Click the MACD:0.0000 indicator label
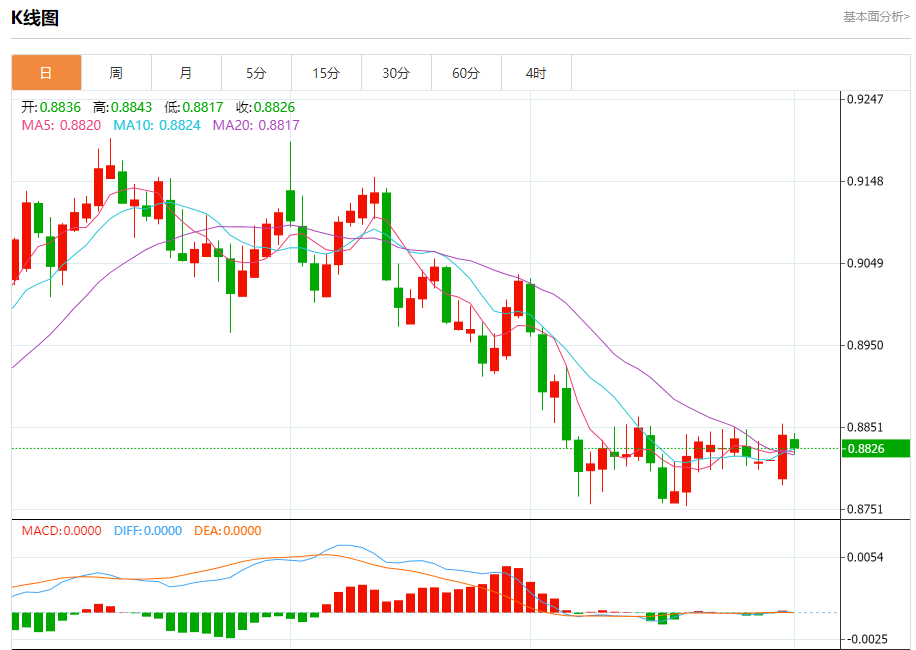This screenshot has width=916, height=650. tap(61, 531)
